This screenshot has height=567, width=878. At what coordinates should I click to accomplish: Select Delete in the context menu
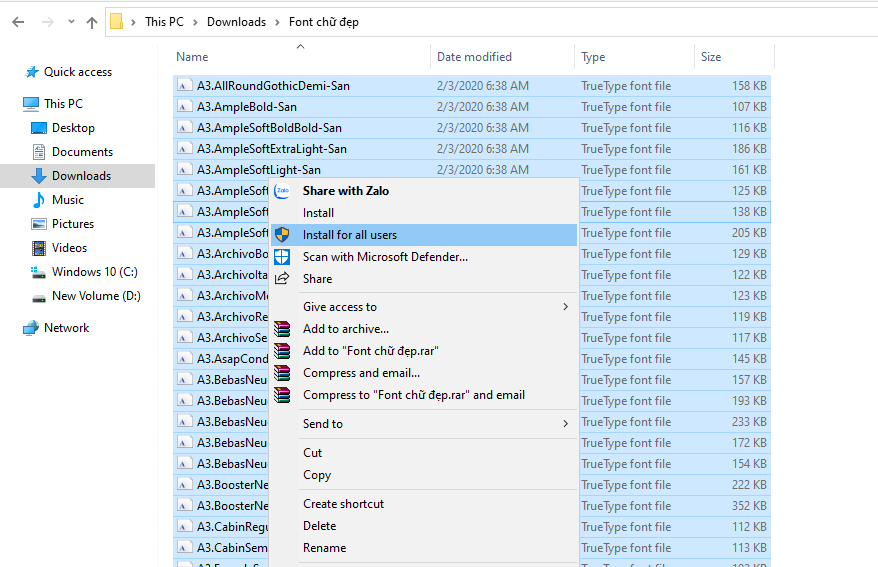319,526
